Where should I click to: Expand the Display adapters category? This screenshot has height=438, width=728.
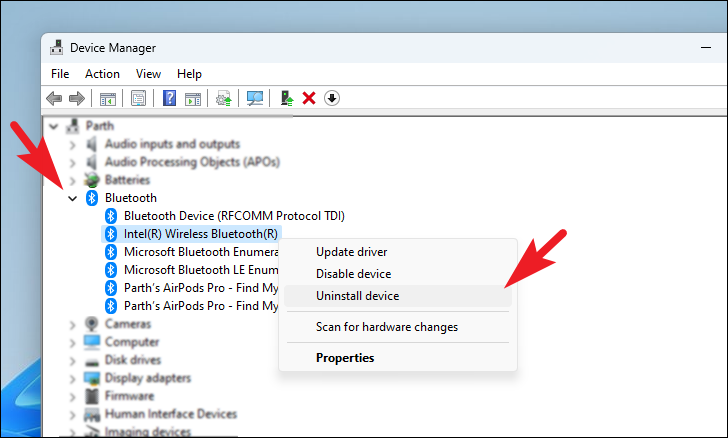[72, 379]
